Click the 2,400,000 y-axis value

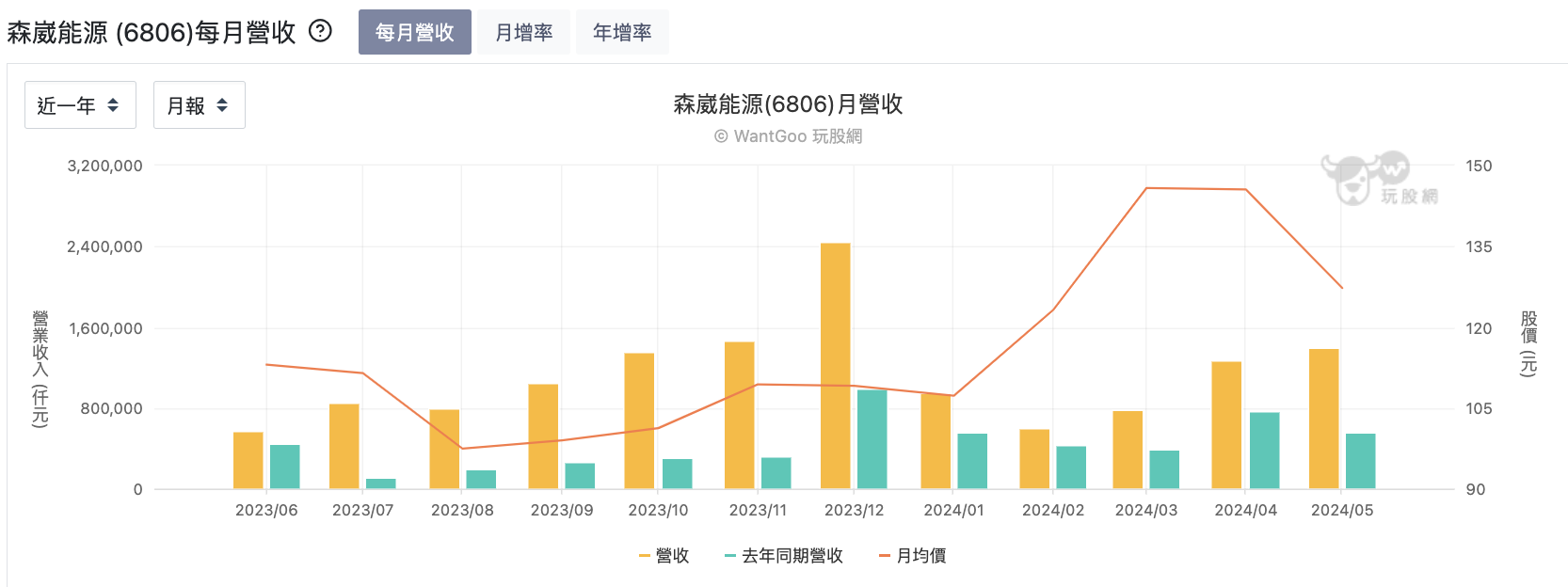tap(104, 246)
